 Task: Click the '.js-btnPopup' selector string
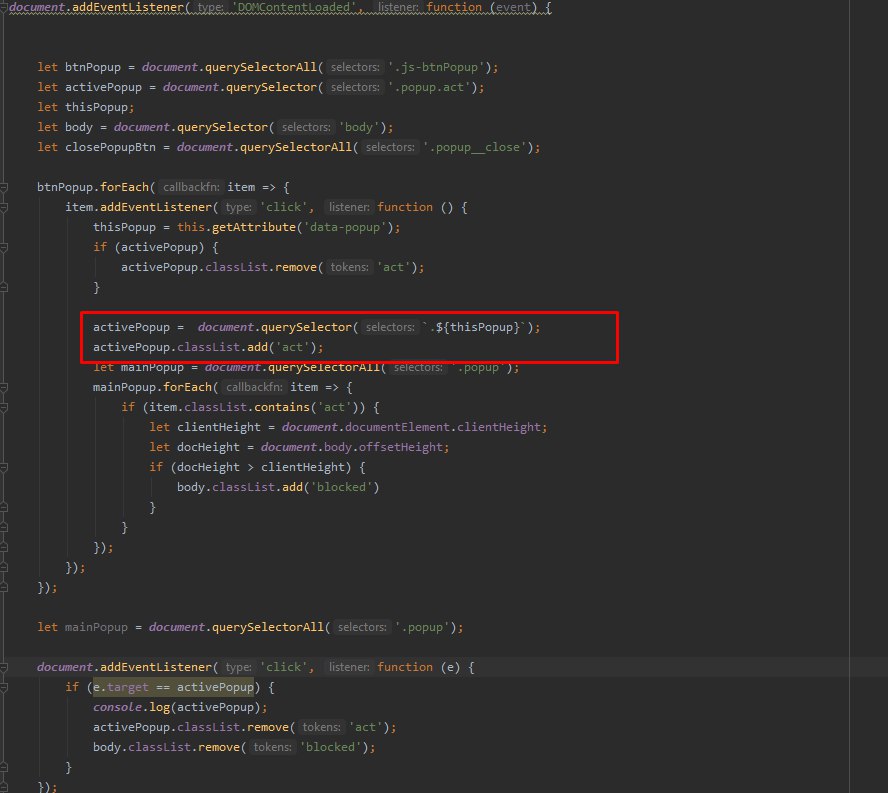click(x=436, y=67)
